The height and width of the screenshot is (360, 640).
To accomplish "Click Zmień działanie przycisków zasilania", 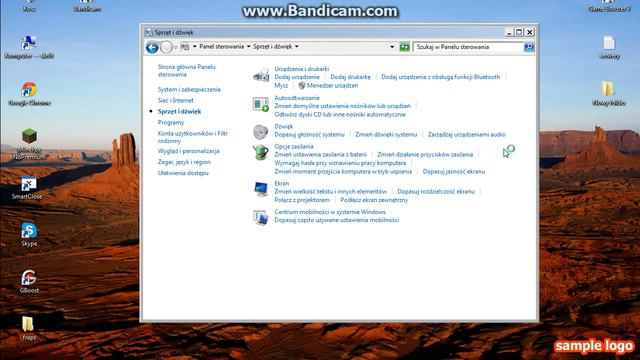I will coord(425,154).
